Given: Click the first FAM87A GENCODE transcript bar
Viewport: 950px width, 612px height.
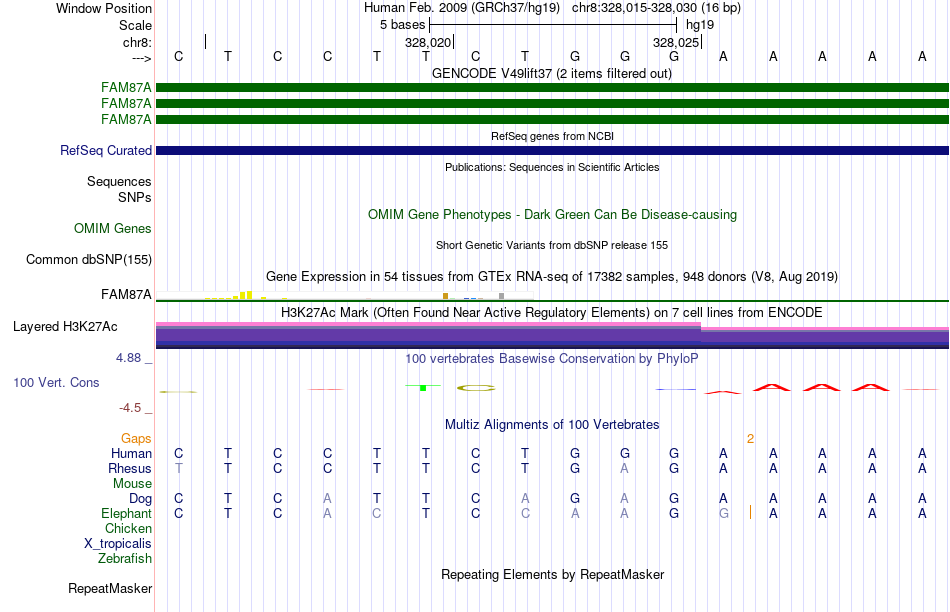Looking at the screenshot, I should 552,88.
